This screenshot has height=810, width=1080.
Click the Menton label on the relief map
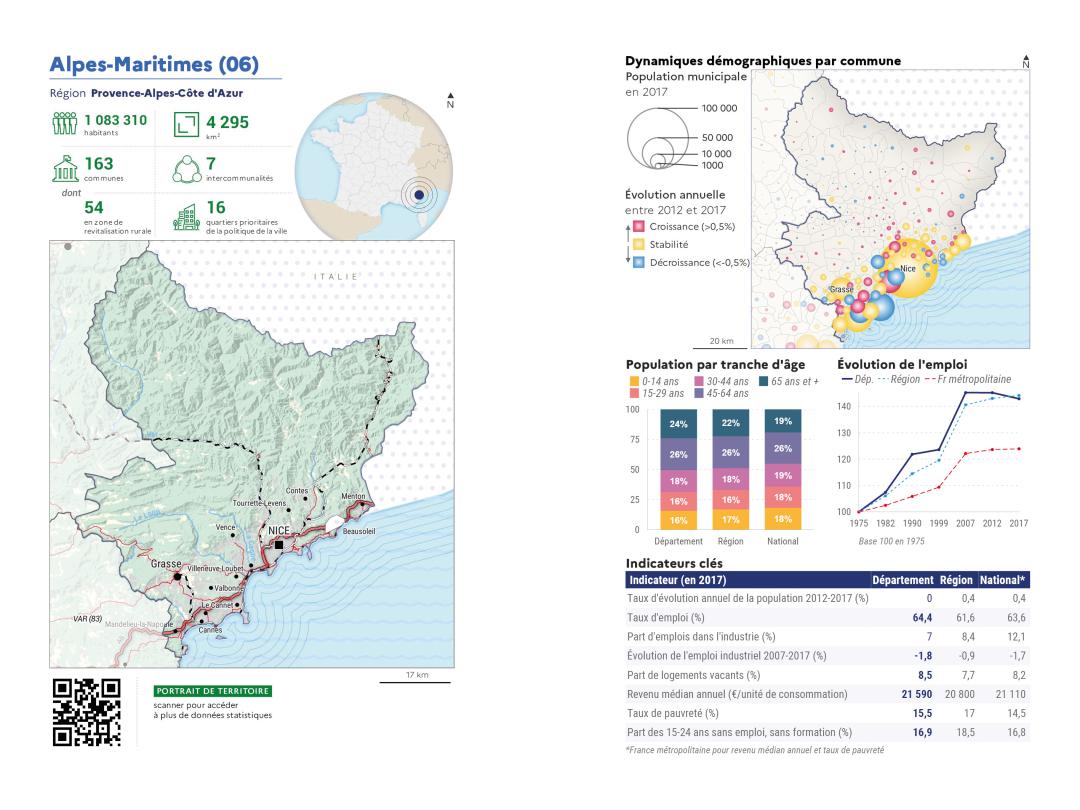(x=353, y=496)
